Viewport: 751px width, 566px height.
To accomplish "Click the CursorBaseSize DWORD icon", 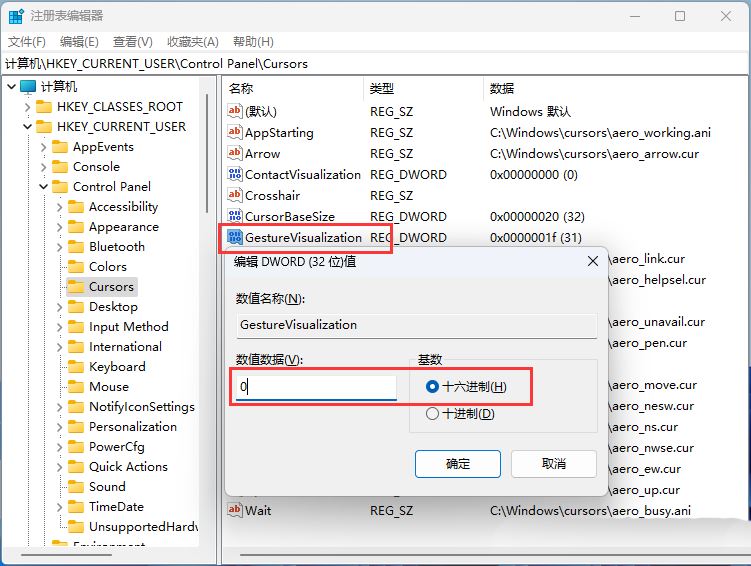I will pyautogui.click(x=235, y=216).
